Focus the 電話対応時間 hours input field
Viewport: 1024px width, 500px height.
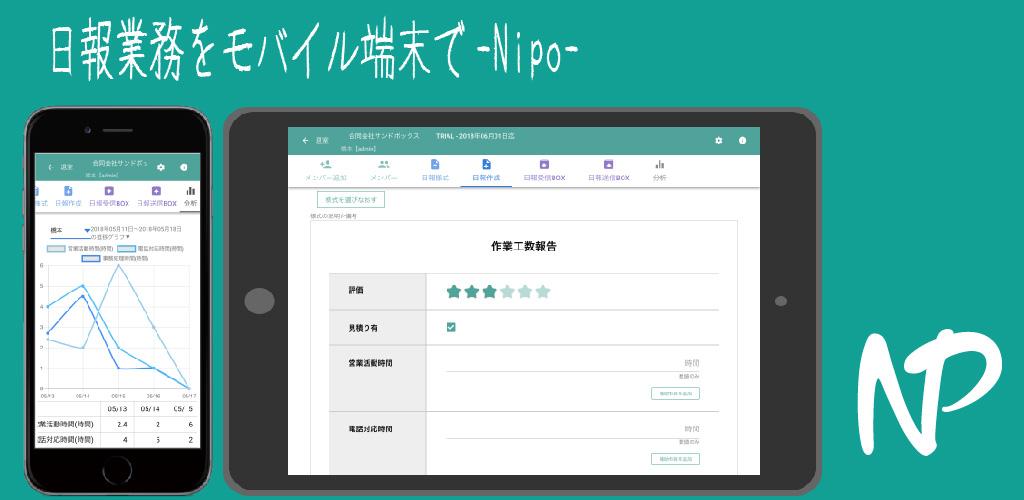point(573,429)
